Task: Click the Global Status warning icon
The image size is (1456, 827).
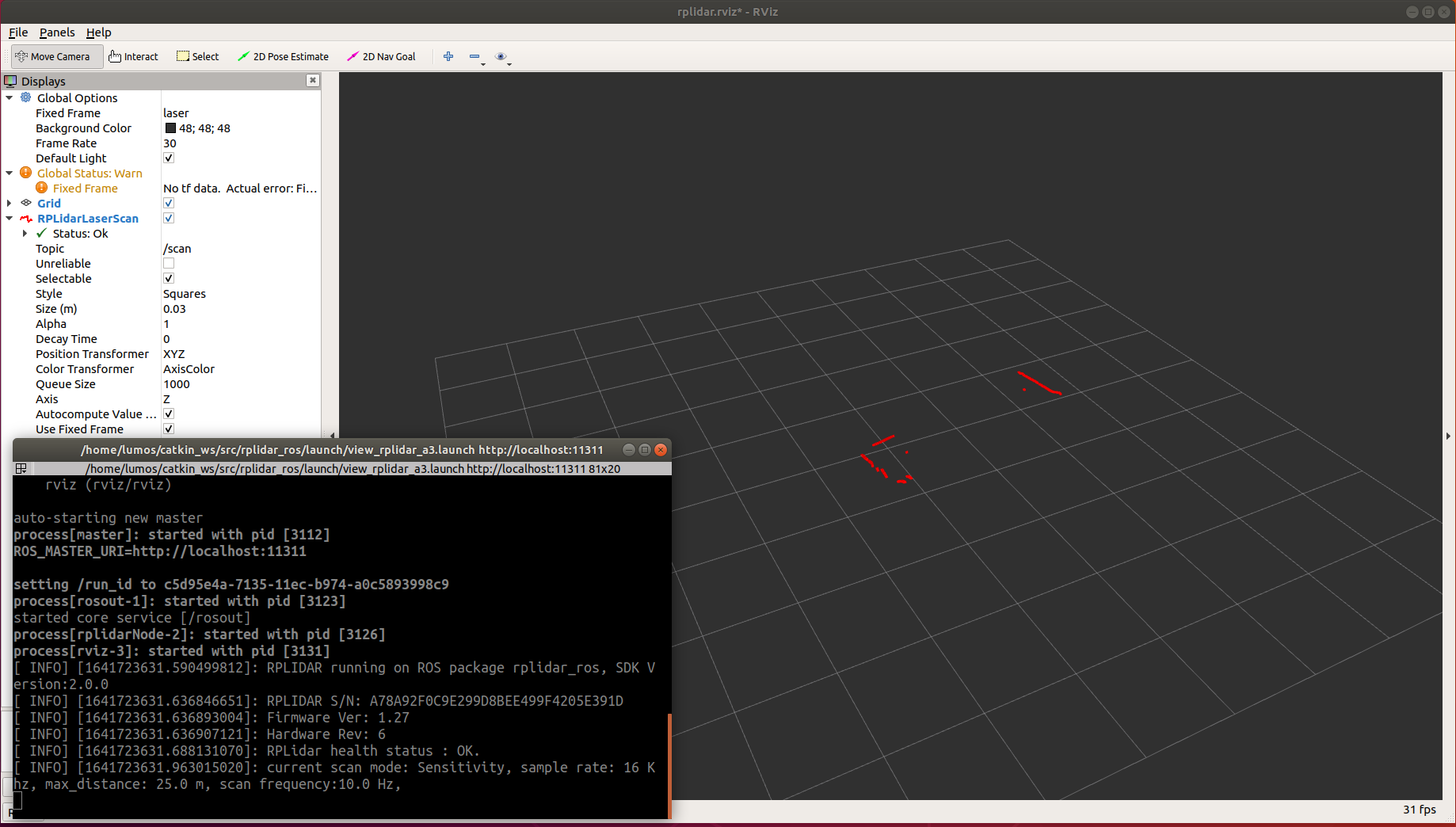Action: (x=26, y=173)
